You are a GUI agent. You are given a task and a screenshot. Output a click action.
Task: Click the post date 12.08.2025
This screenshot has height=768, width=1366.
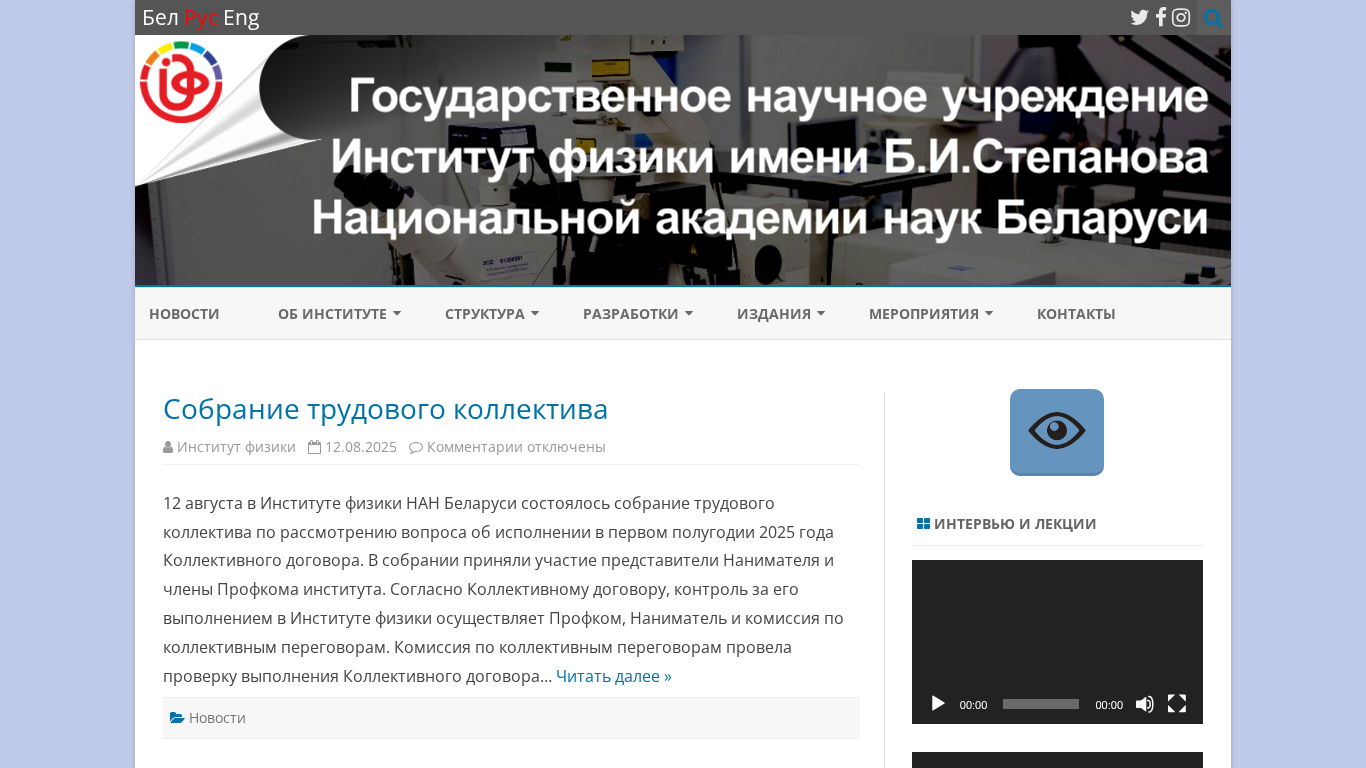pos(361,447)
